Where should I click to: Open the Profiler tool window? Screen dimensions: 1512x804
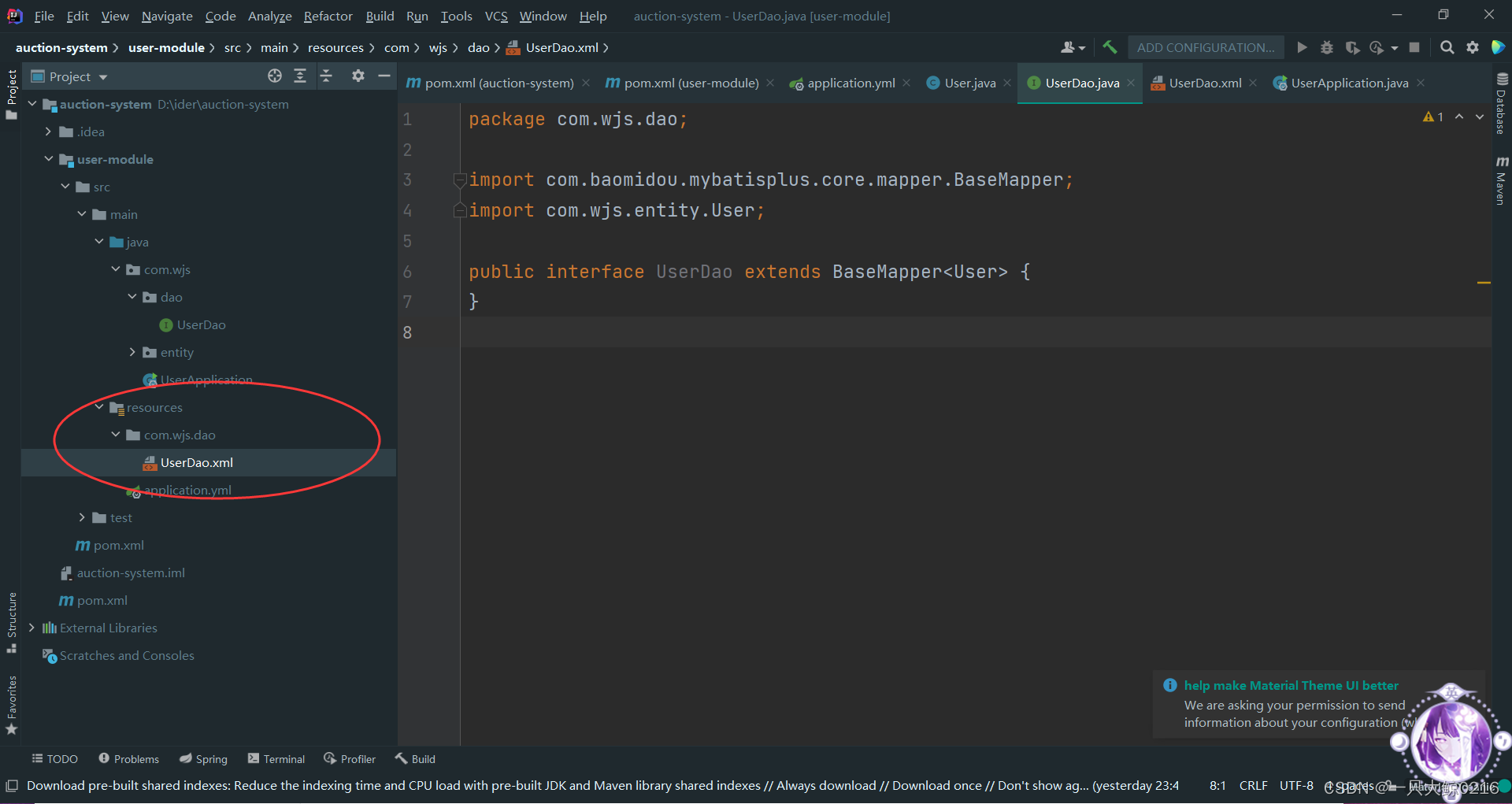350,759
